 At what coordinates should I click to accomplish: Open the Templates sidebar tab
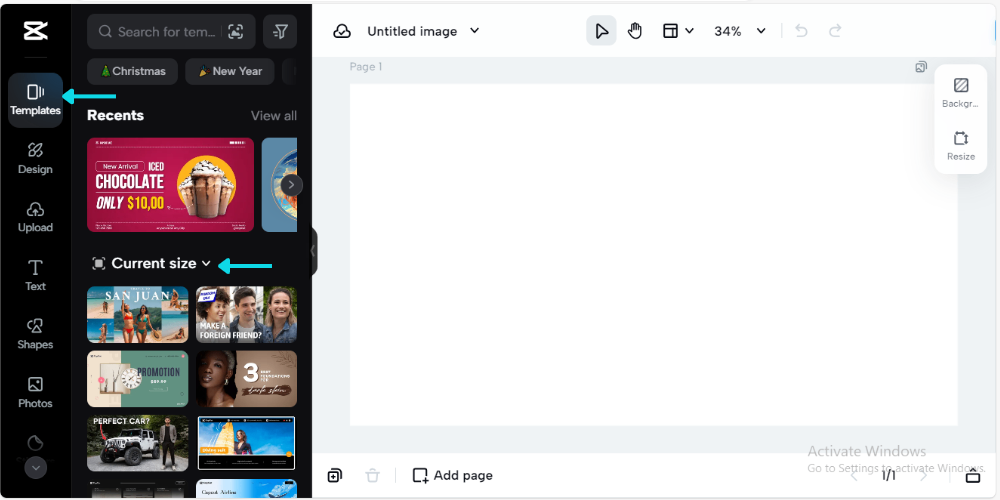pyautogui.click(x=36, y=100)
